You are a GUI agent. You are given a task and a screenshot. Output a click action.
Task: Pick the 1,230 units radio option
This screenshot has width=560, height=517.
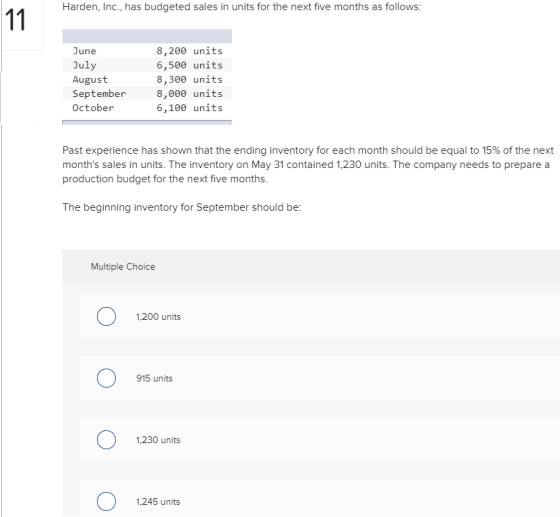(106, 440)
